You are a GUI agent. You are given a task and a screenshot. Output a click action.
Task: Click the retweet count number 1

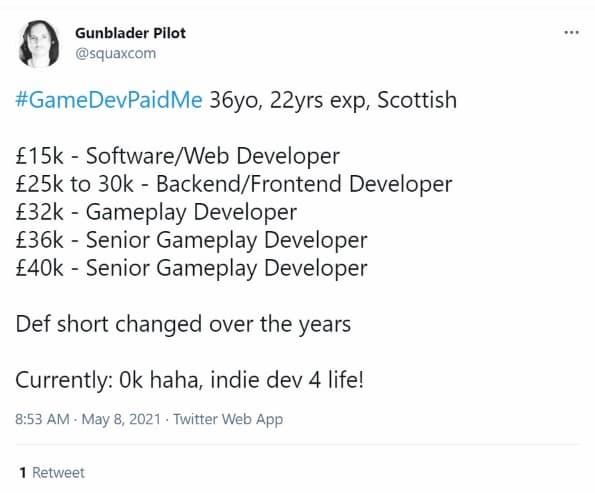(23, 473)
